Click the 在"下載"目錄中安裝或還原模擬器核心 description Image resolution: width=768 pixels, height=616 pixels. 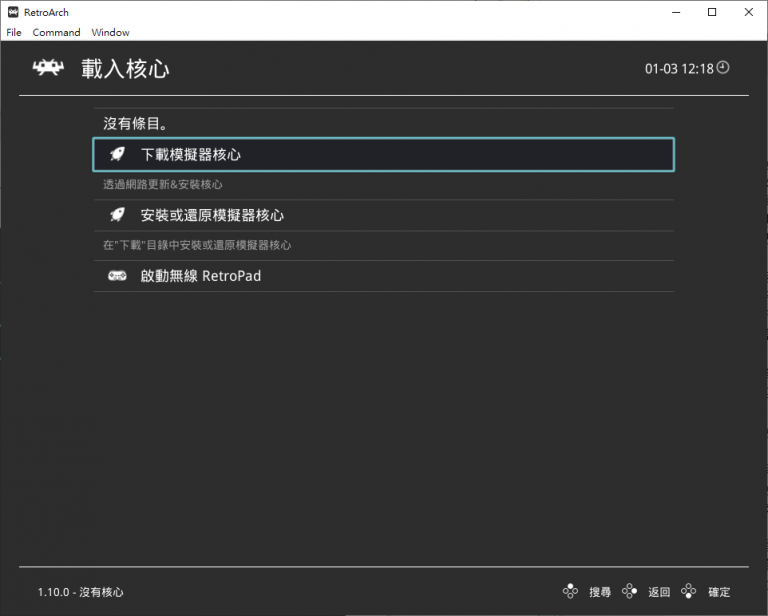click(197, 245)
